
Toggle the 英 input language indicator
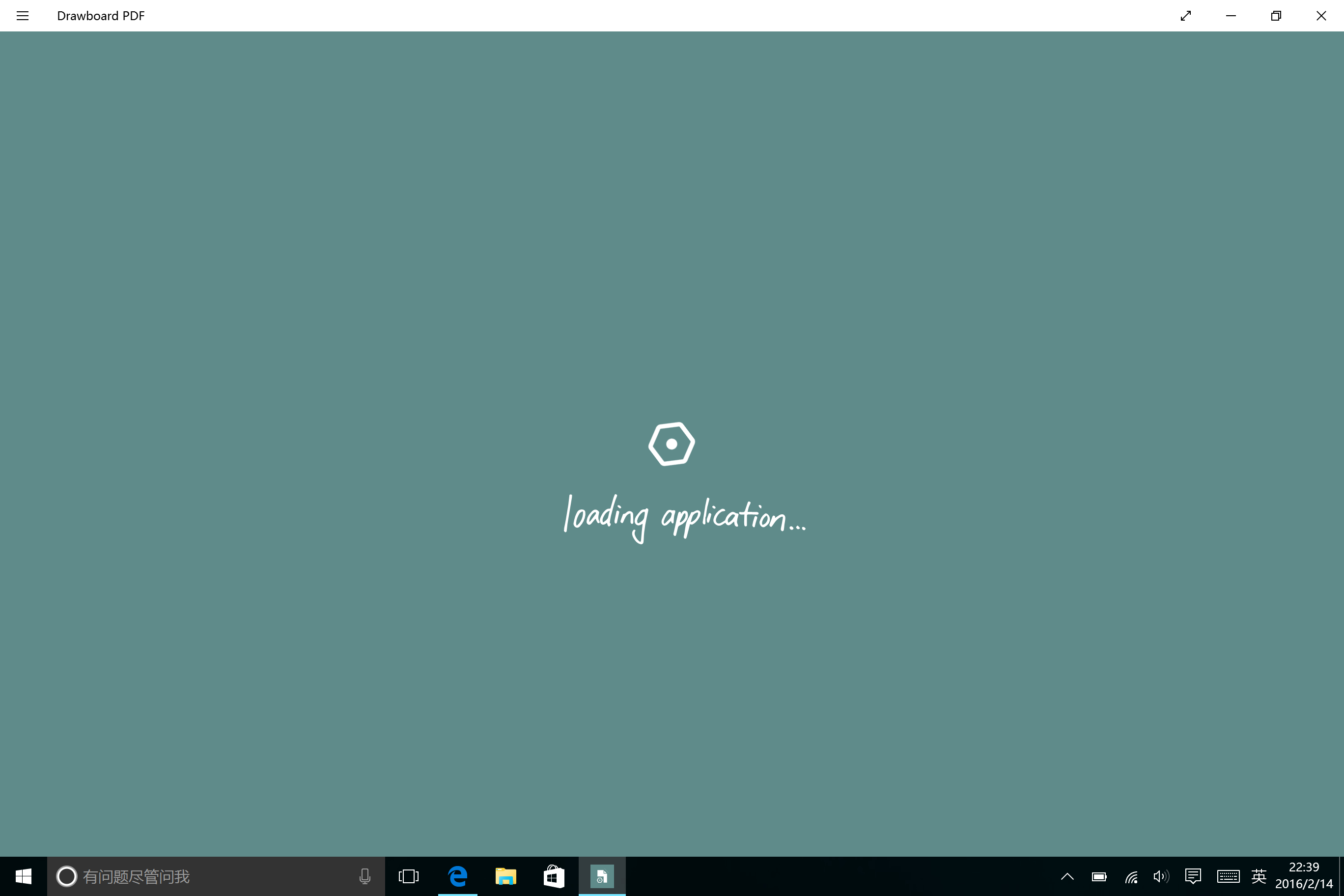tap(1259, 876)
